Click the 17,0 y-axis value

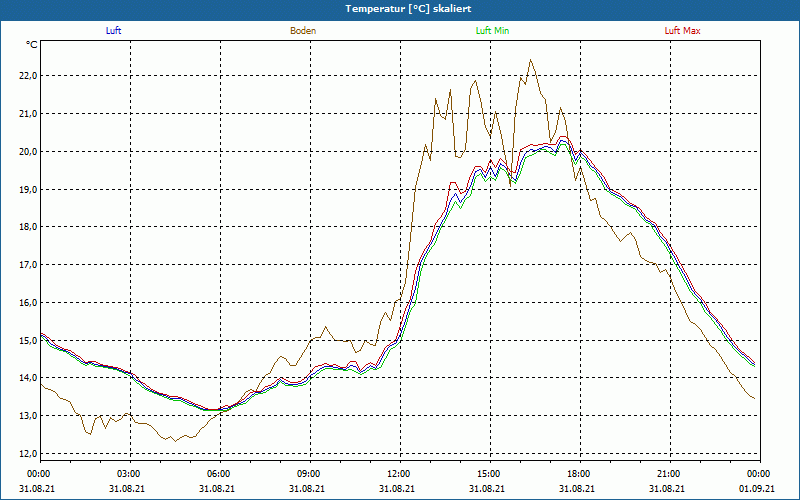[29, 264]
